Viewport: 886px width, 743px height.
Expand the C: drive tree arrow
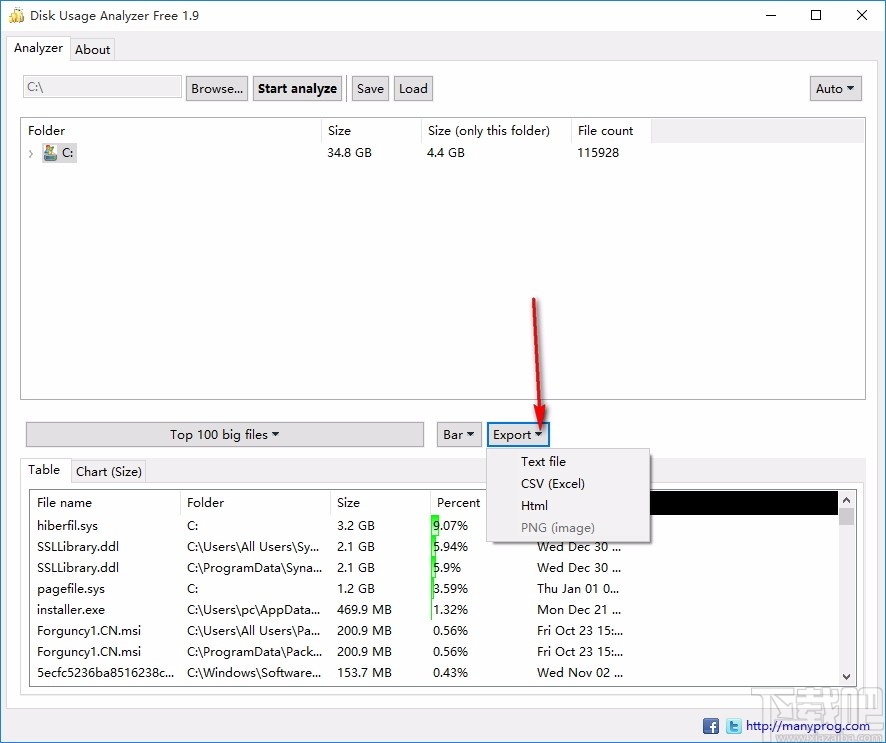31,153
